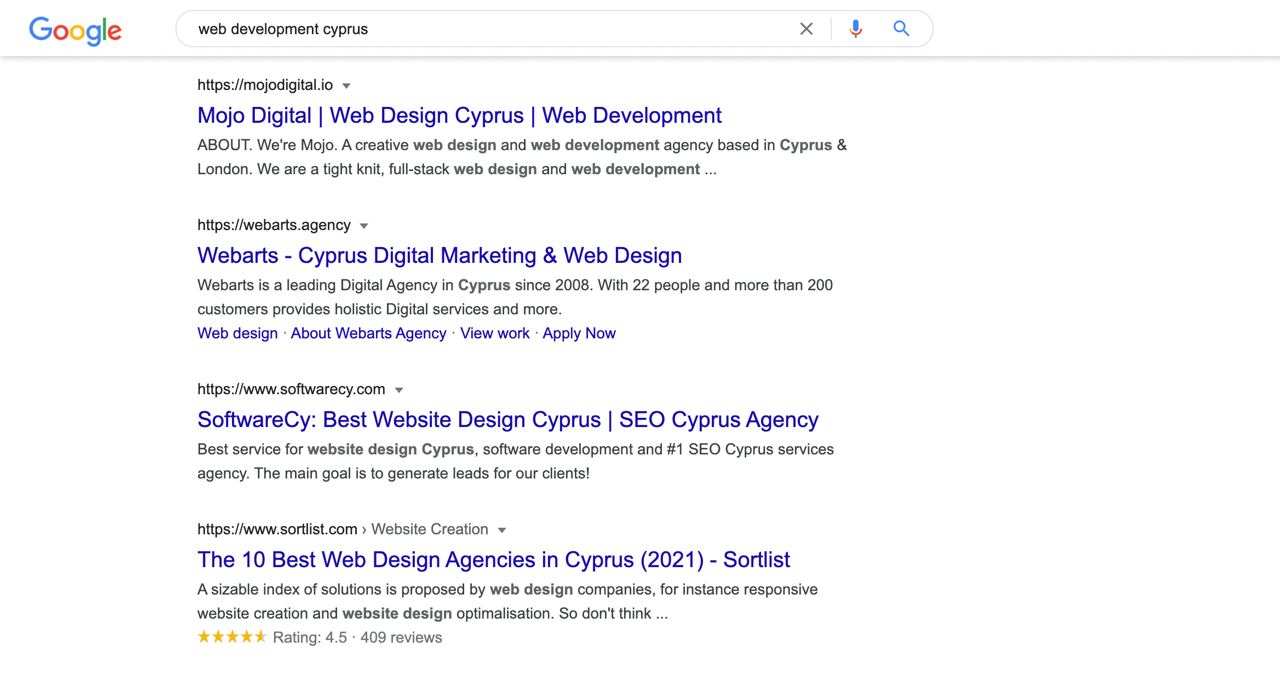Expand the dropdown arrow next to sortlist.com Website Creation
The image size is (1280, 679).
[x=502, y=530]
